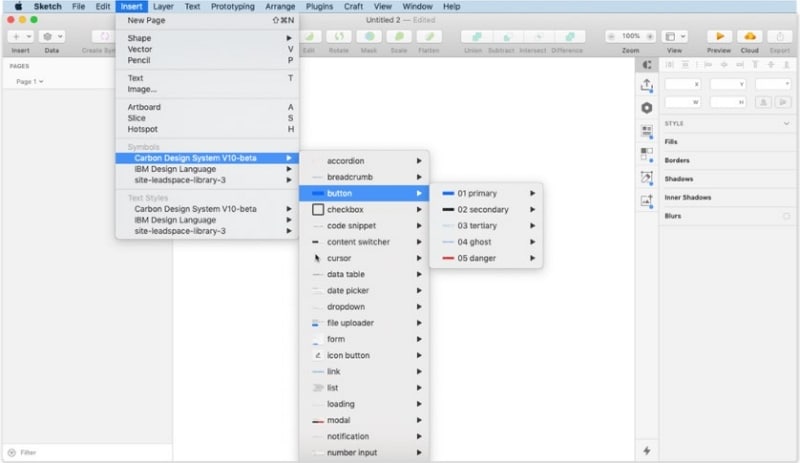Select the breadcrumb symbol entry
The width and height of the screenshot is (800, 463).
click(x=364, y=177)
